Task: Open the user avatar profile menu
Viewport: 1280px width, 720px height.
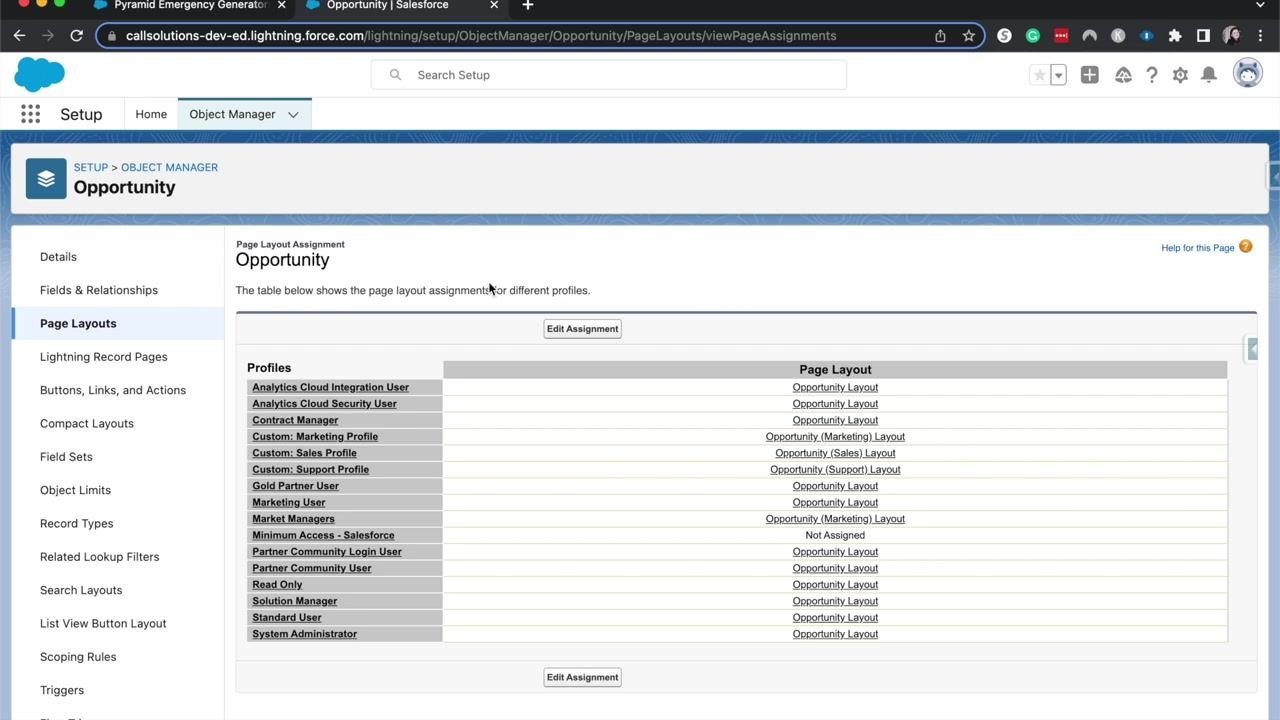Action: coord(1247,73)
